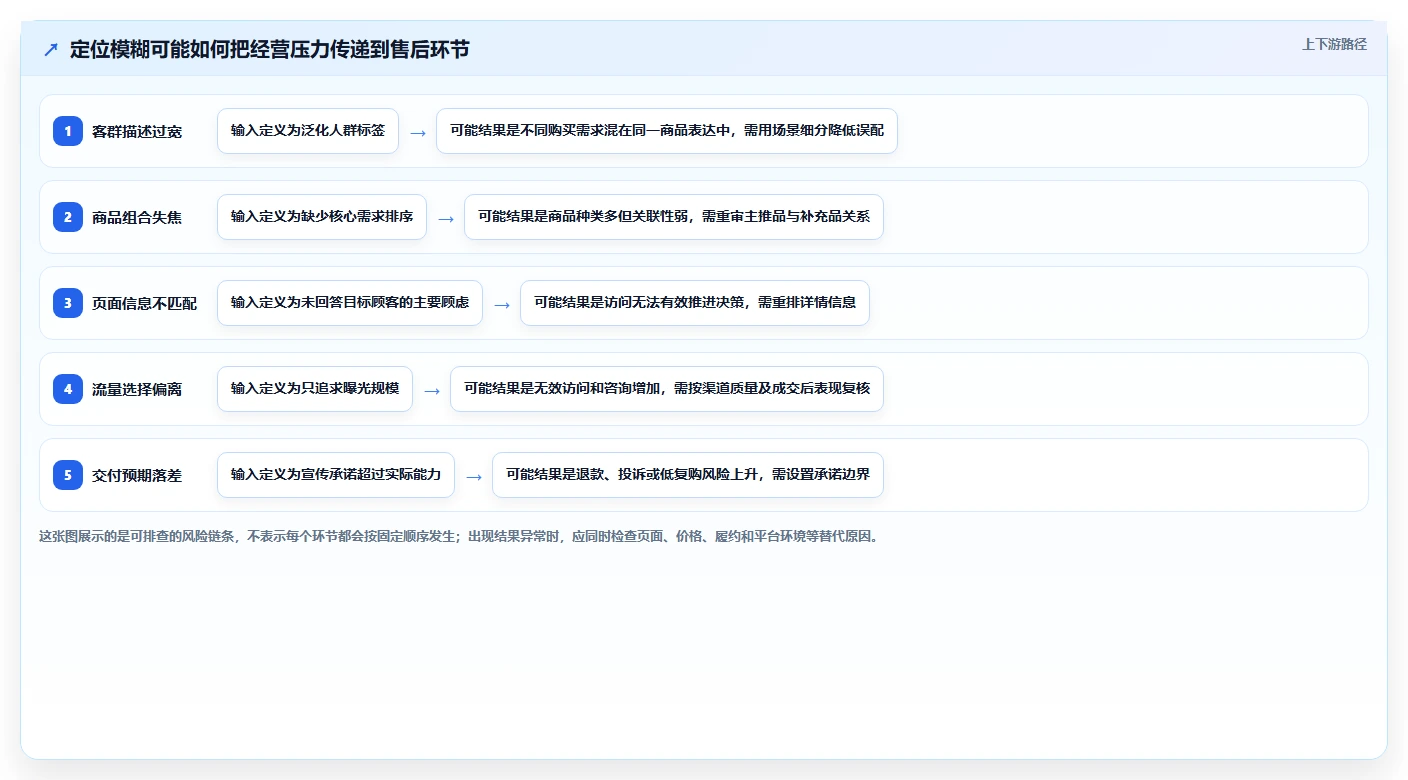This screenshot has height=780, width=1408.
Task: Click the heading 定位模糊可能如何把经营压力传递到售后环节
Action: click(269, 50)
